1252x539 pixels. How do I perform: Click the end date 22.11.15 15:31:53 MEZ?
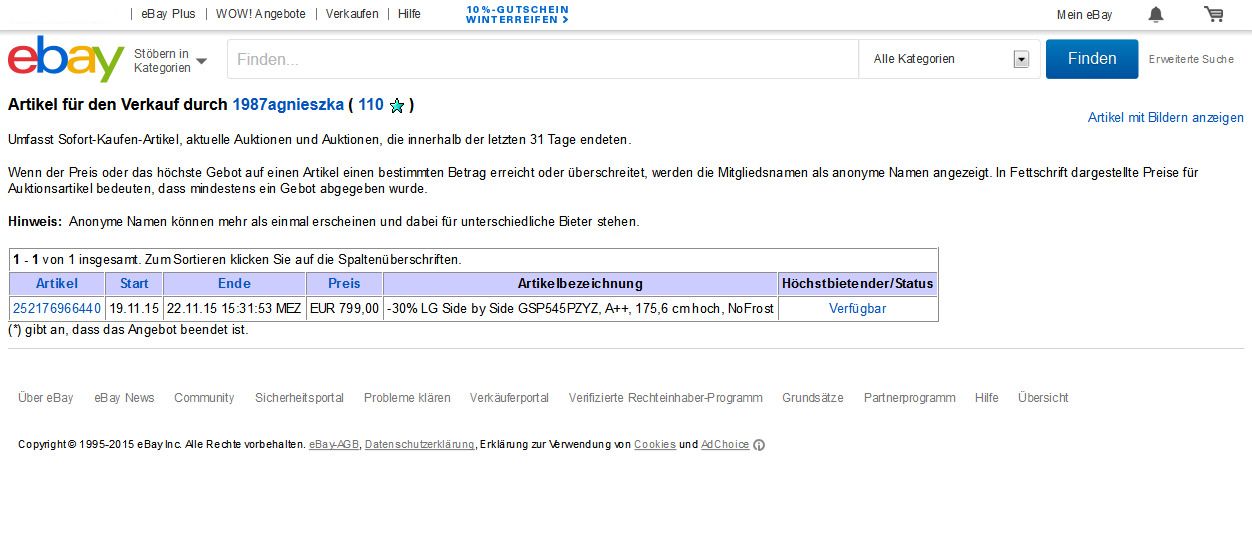(234, 308)
